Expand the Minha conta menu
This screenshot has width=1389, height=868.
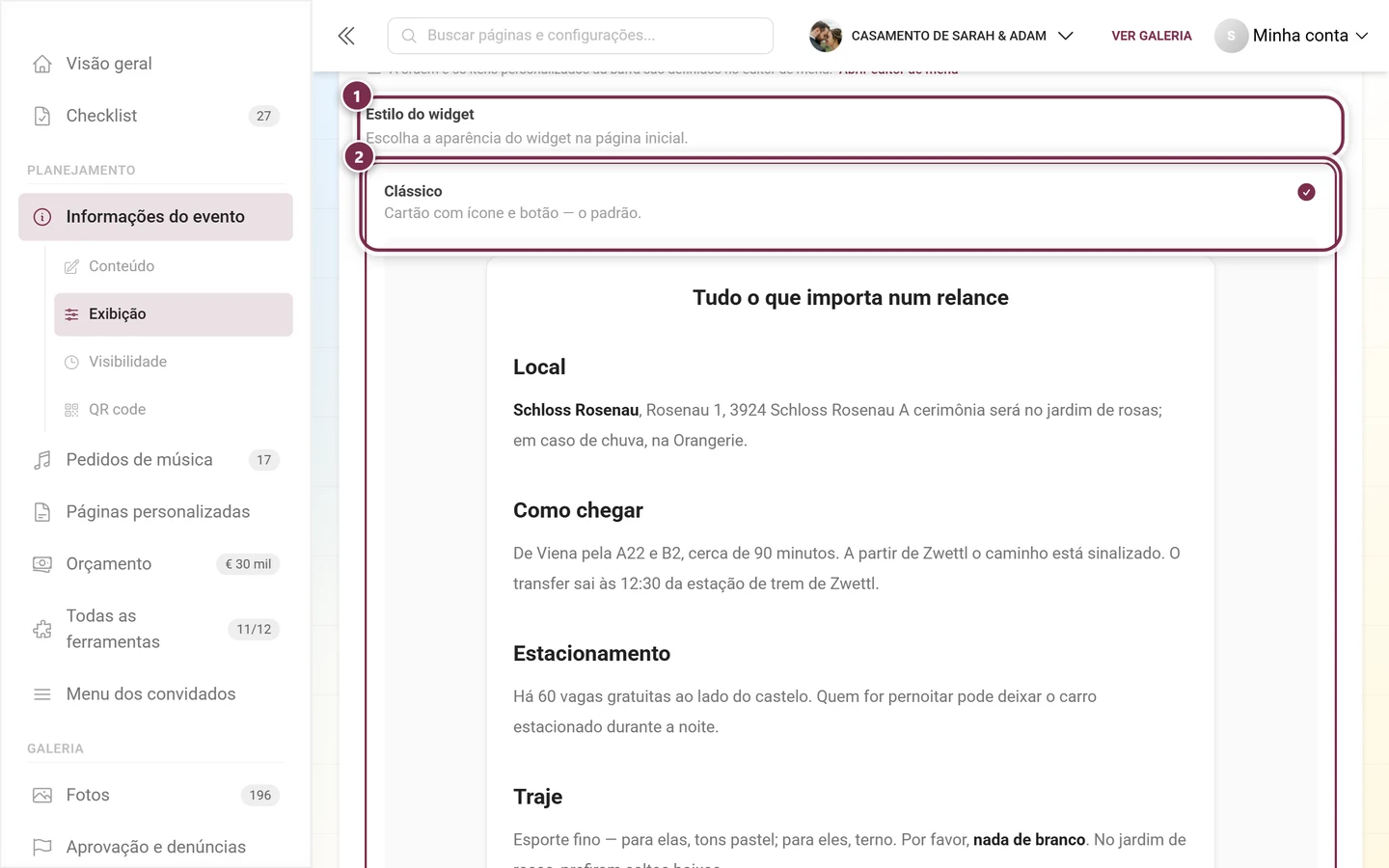coord(1292,36)
